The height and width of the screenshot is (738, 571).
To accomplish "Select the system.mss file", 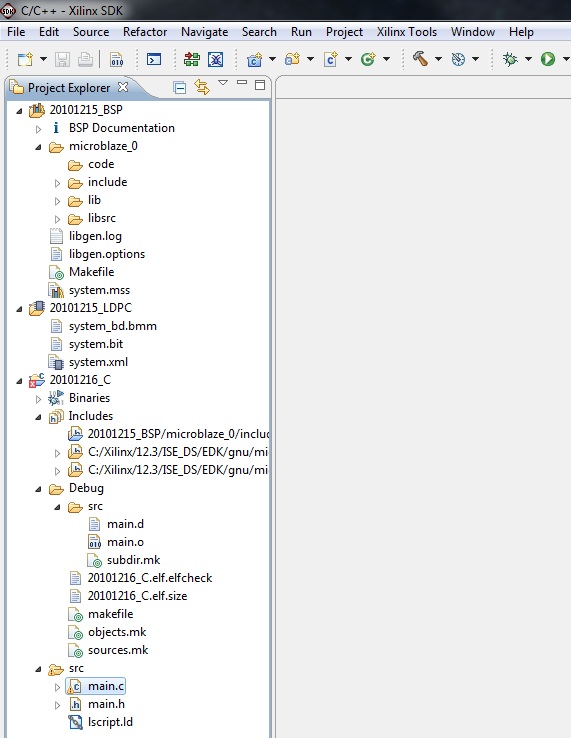I will tap(99, 290).
